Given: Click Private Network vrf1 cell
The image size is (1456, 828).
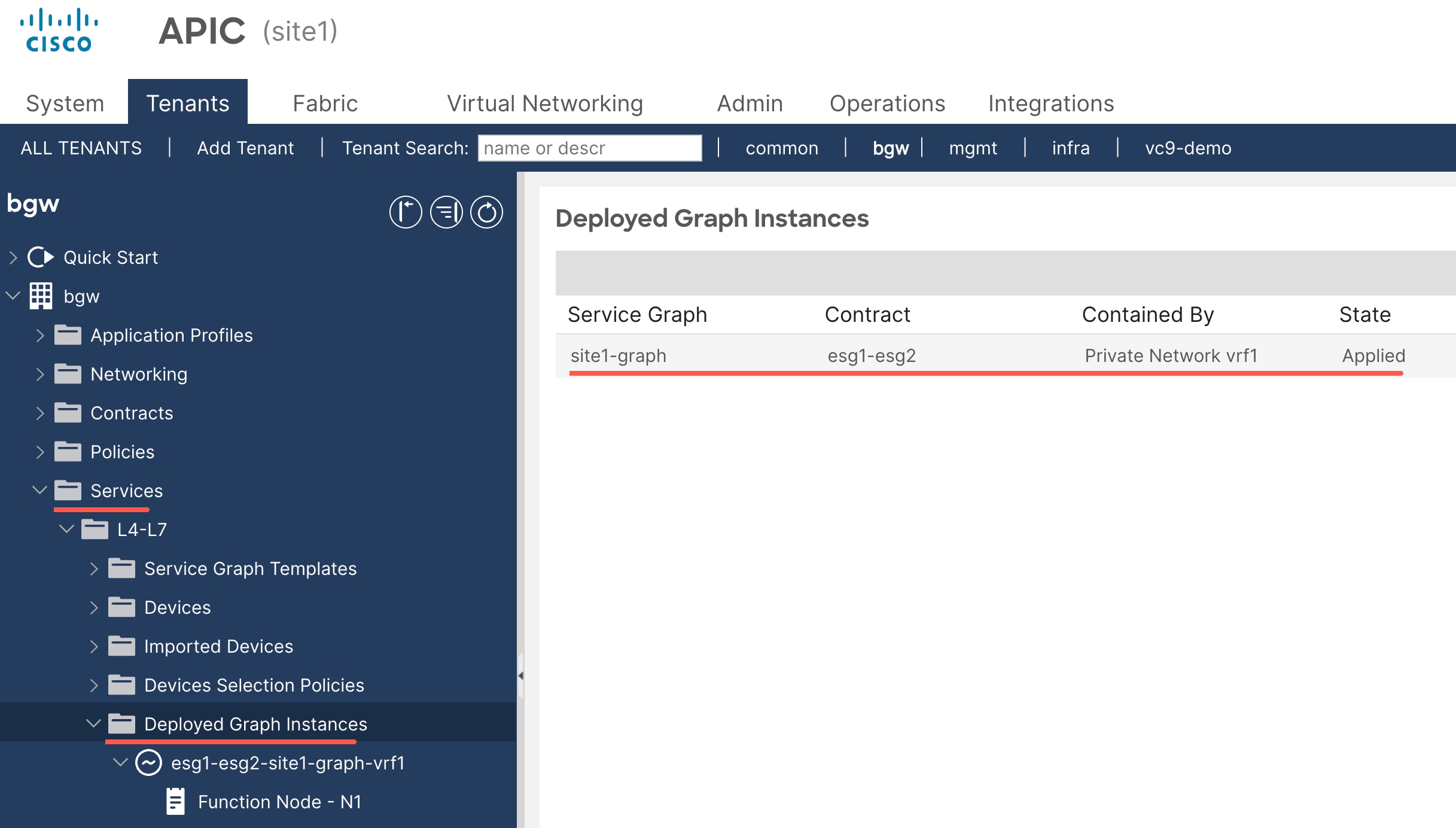Looking at the screenshot, I should 1171,355.
